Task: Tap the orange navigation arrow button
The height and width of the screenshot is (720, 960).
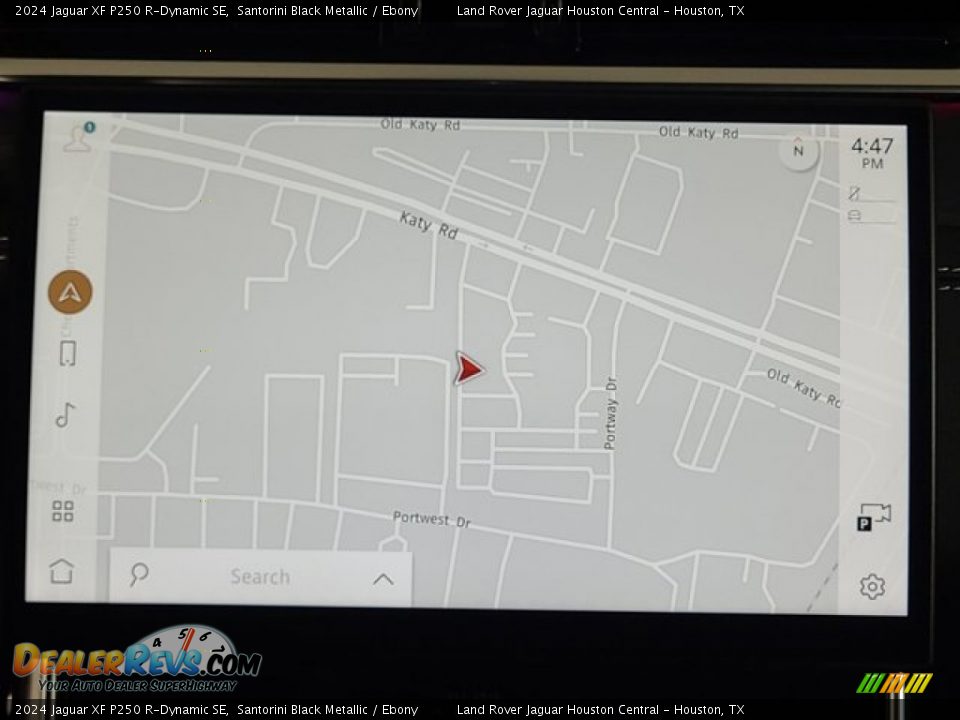Action: (70, 292)
